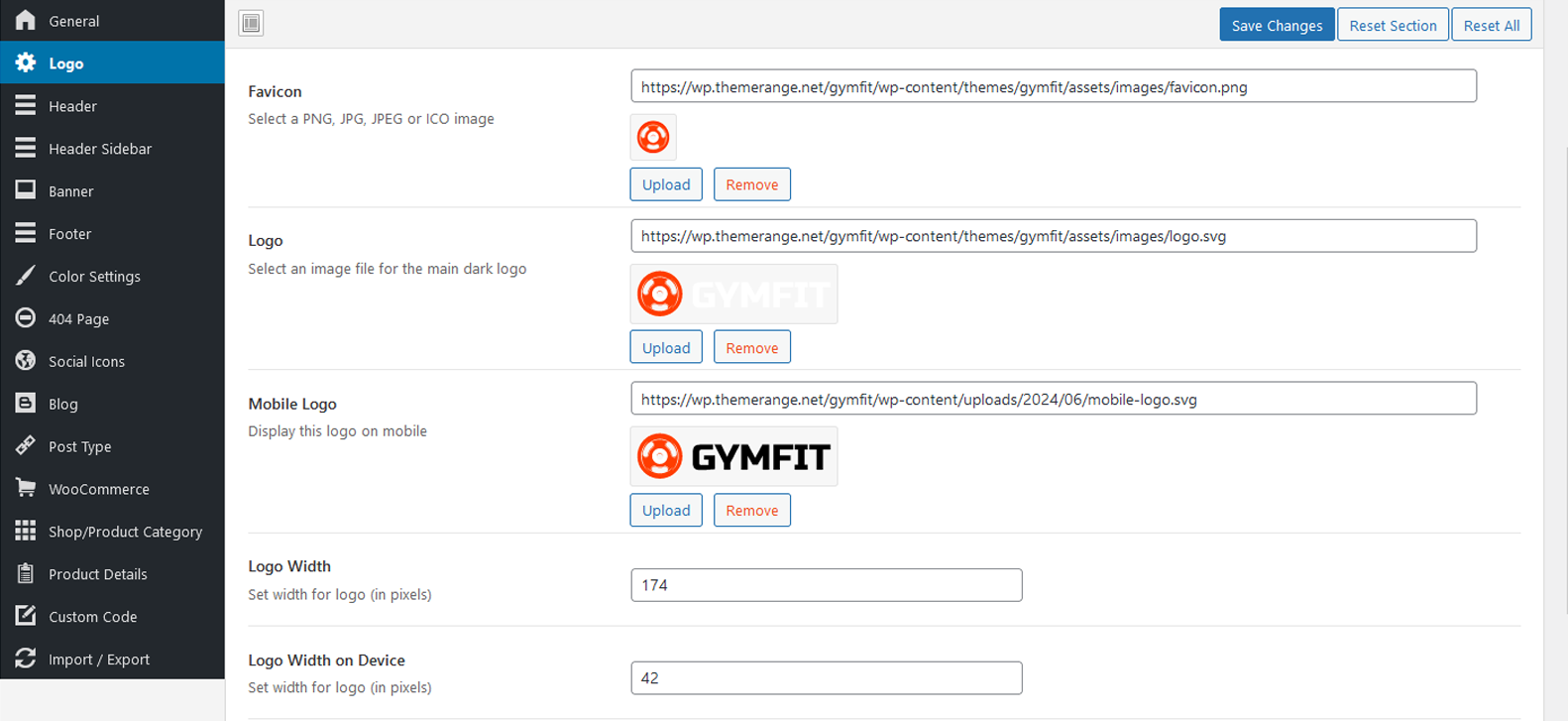This screenshot has height=721, width=1568.
Task: Open the 404 Page settings
Action: (x=78, y=319)
